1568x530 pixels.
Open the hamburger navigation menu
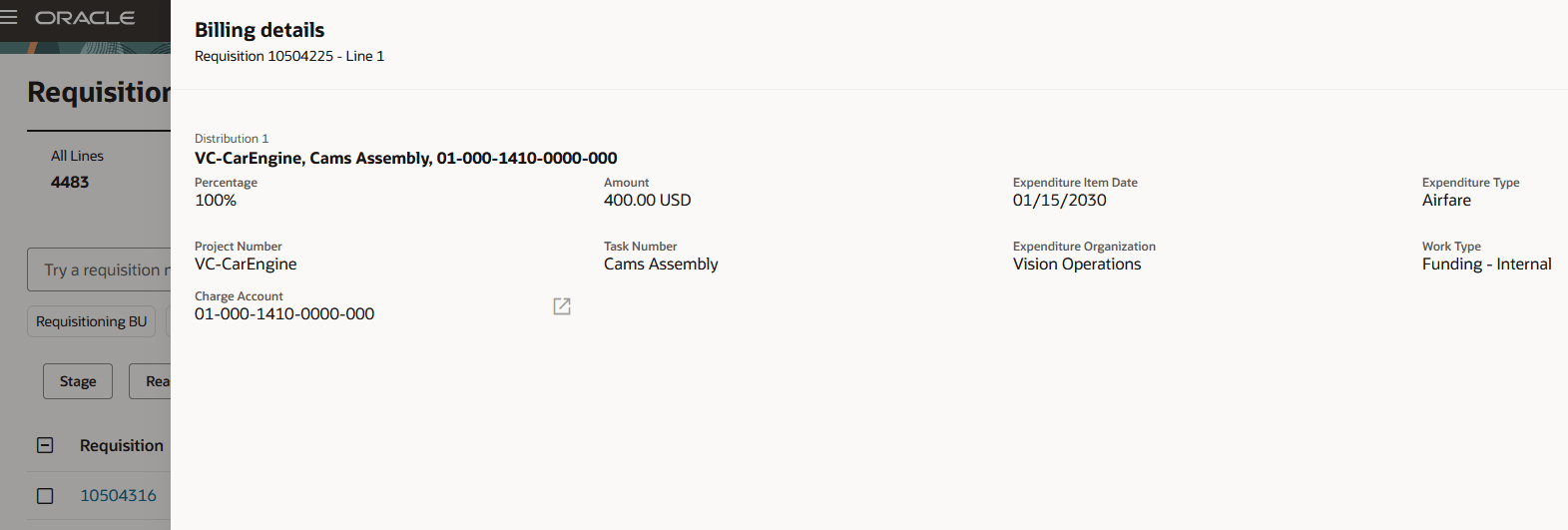(9, 17)
